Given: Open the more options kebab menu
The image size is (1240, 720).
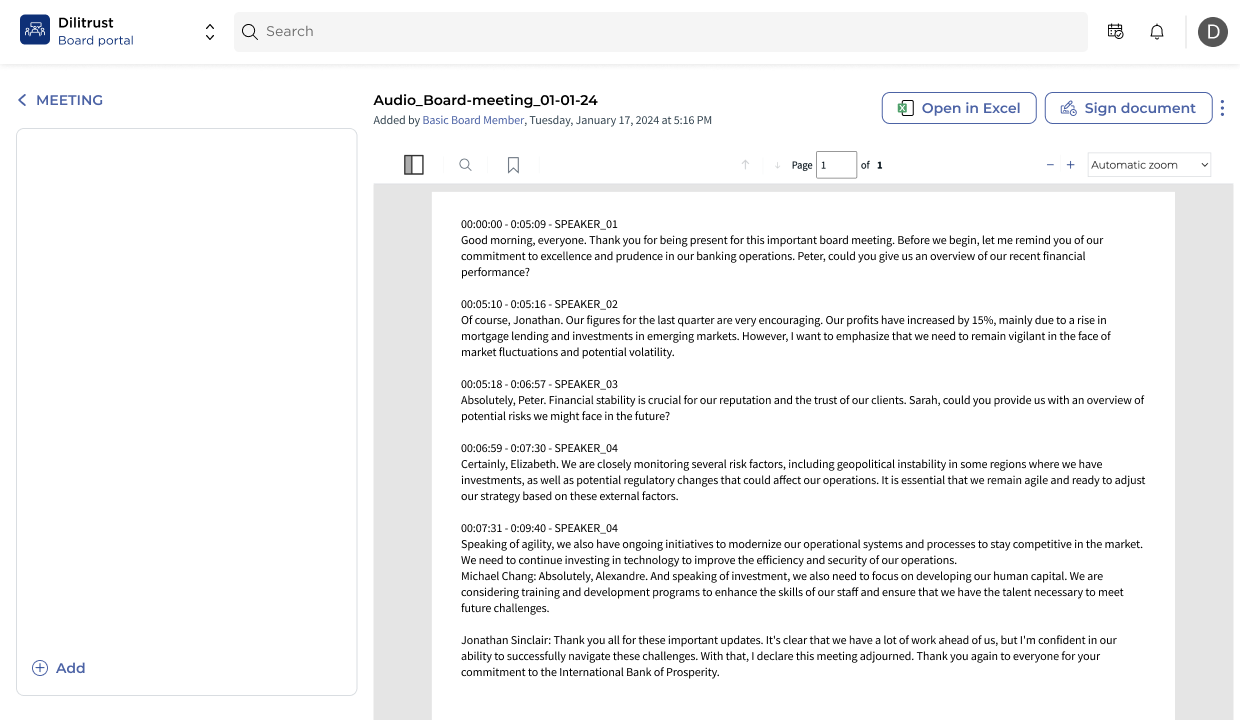Looking at the screenshot, I should 1222,108.
